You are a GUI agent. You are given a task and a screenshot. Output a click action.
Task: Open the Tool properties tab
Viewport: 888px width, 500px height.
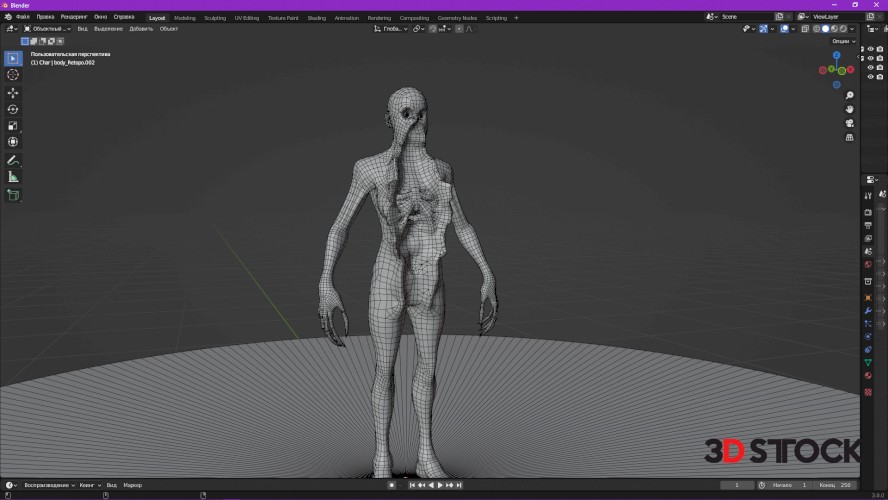tap(868, 196)
